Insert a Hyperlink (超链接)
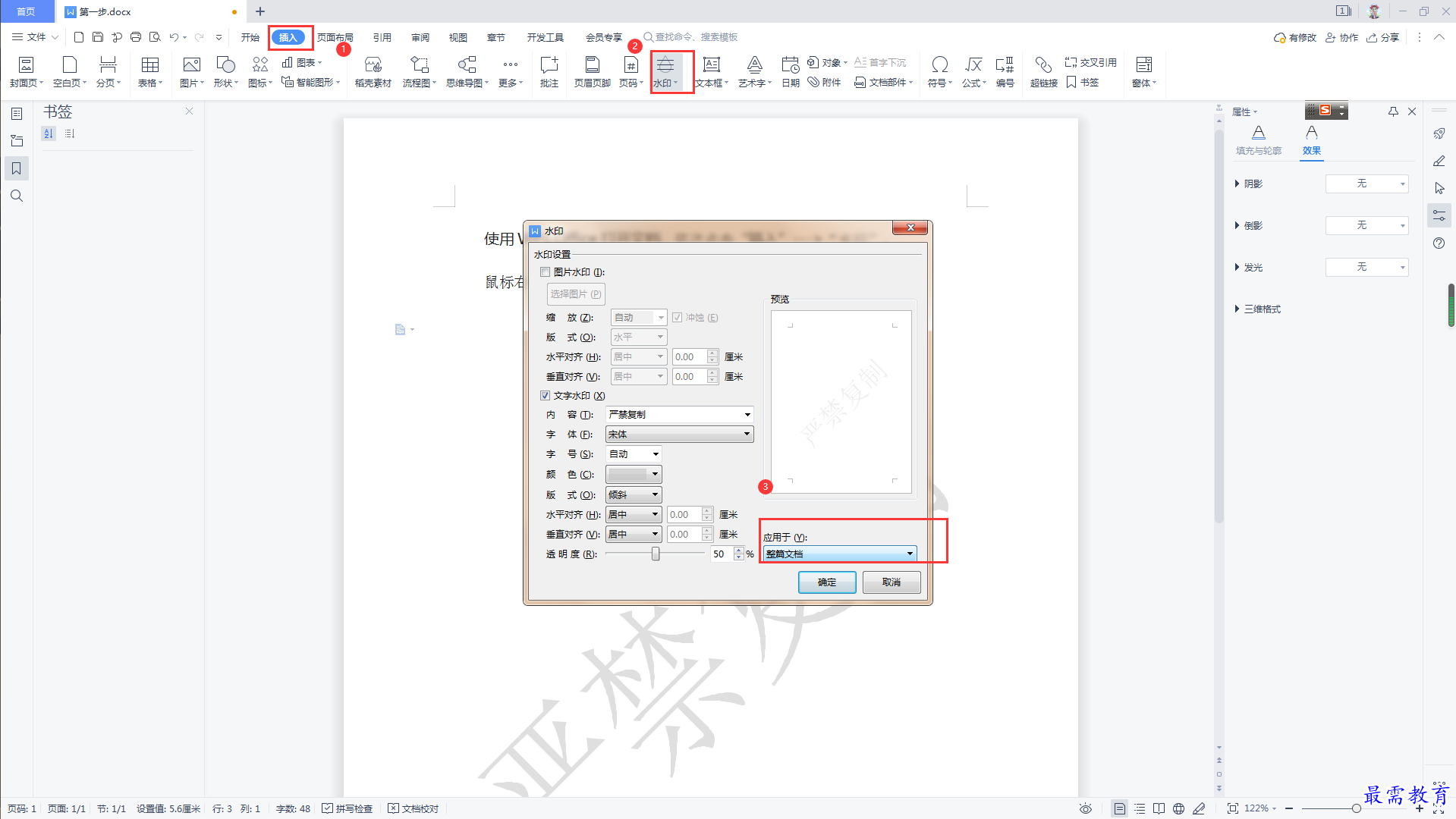The image size is (1456, 819). click(x=1043, y=72)
